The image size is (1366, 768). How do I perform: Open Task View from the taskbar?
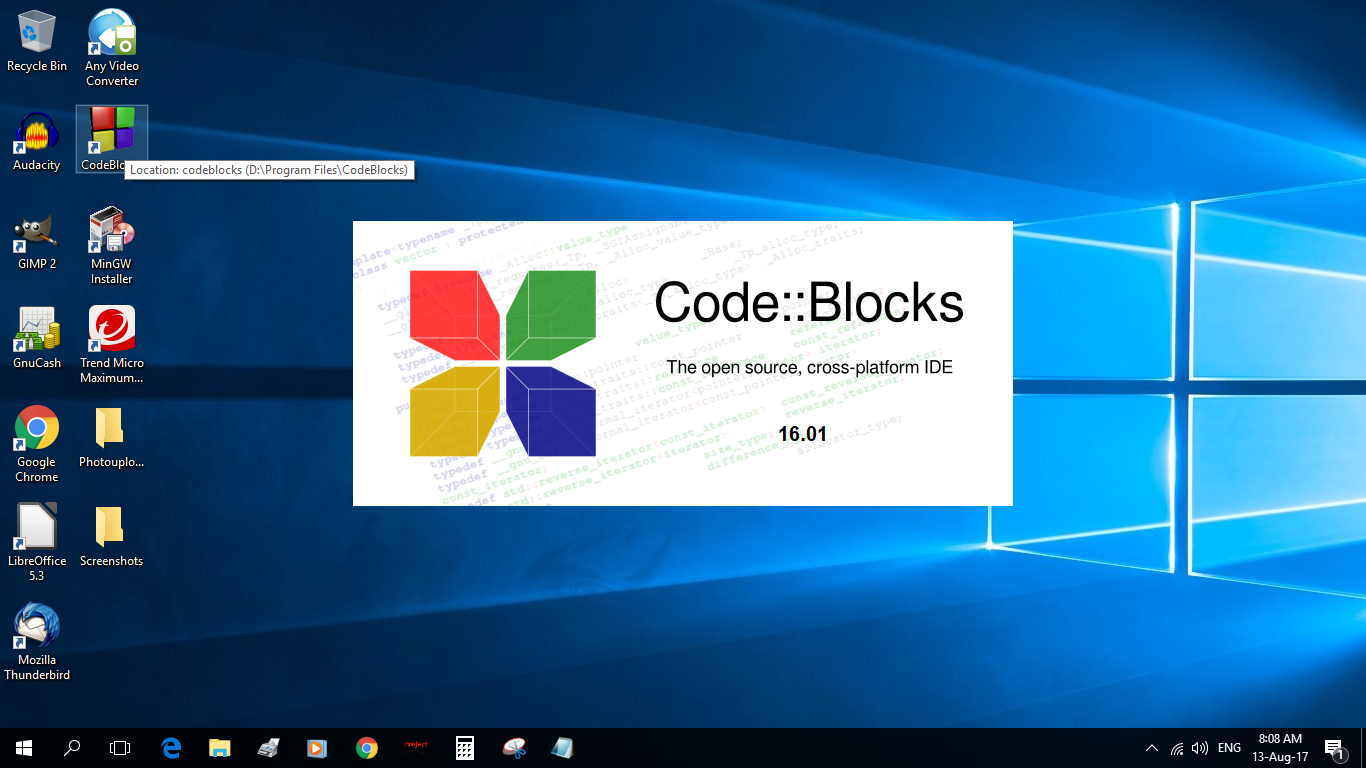click(x=120, y=748)
